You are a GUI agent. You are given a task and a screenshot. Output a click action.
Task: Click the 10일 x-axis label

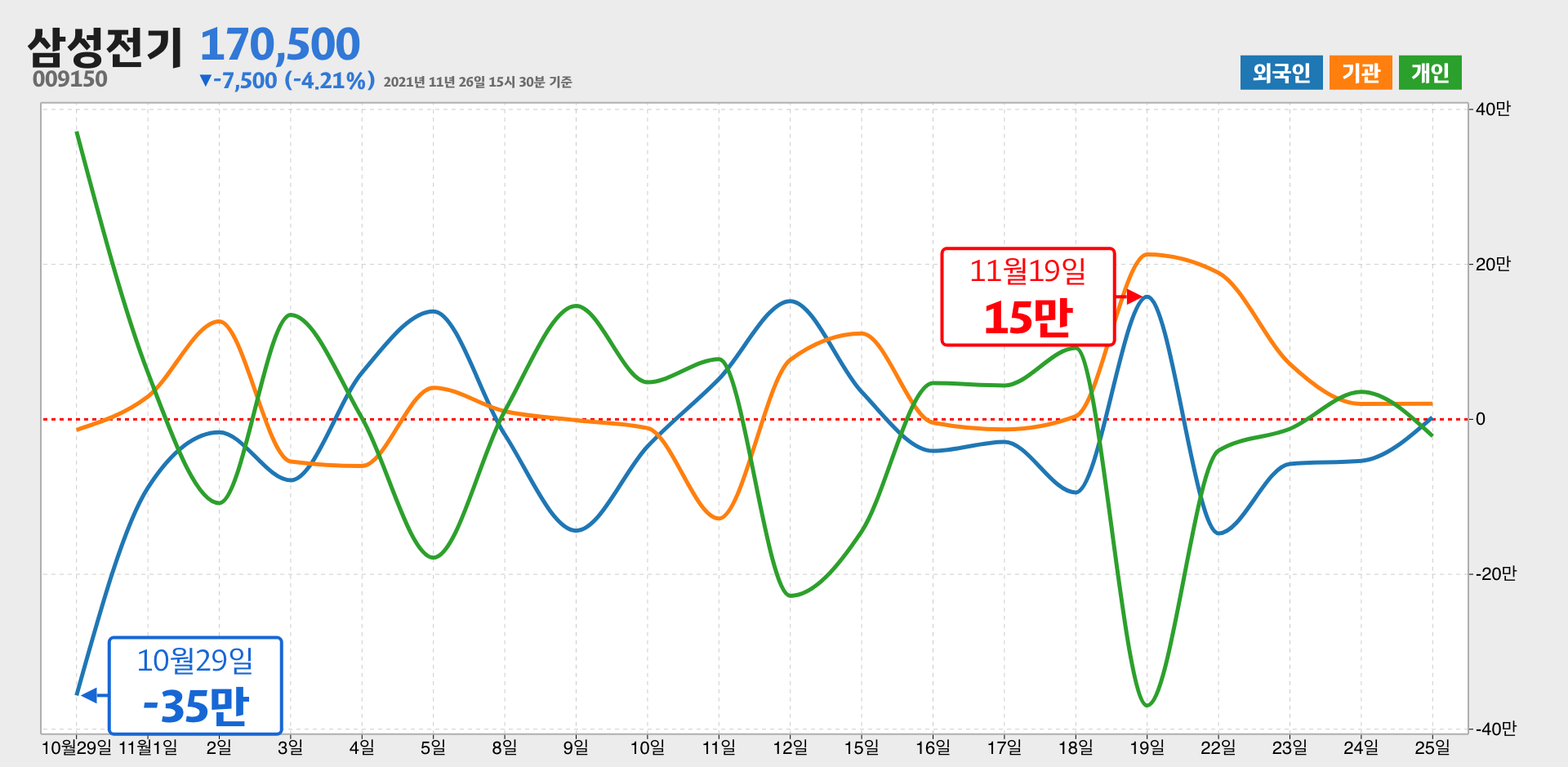click(x=647, y=747)
